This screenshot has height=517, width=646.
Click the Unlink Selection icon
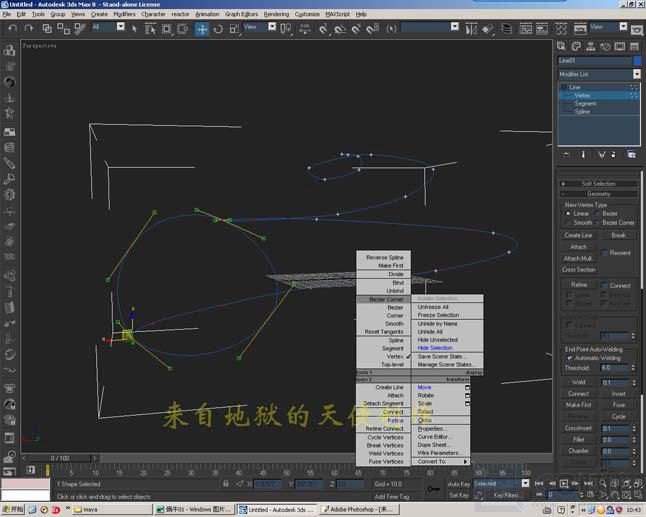(63, 28)
